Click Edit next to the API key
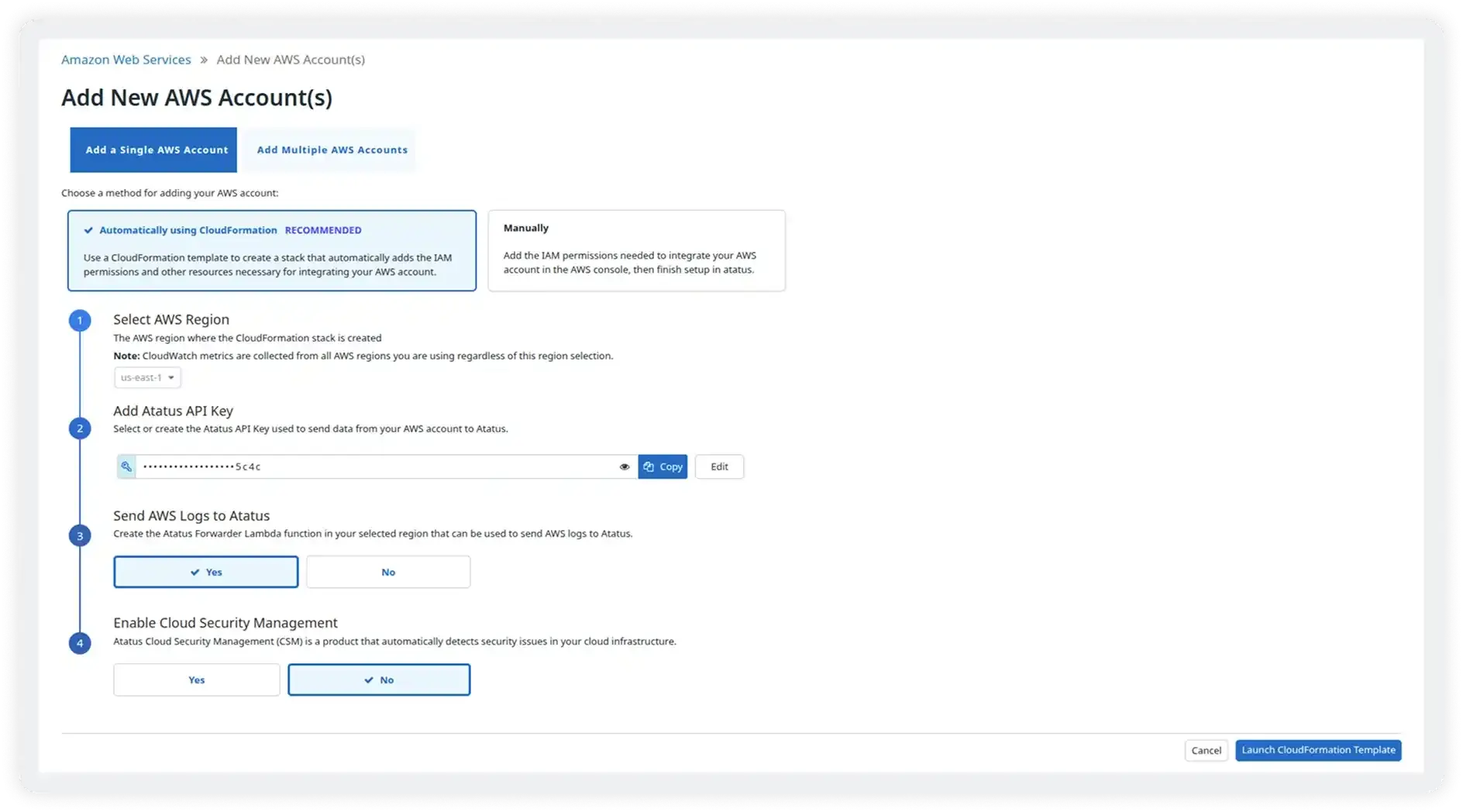Image resolution: width=1463 pixels, height=812 pixels. [x=719, y=466]
